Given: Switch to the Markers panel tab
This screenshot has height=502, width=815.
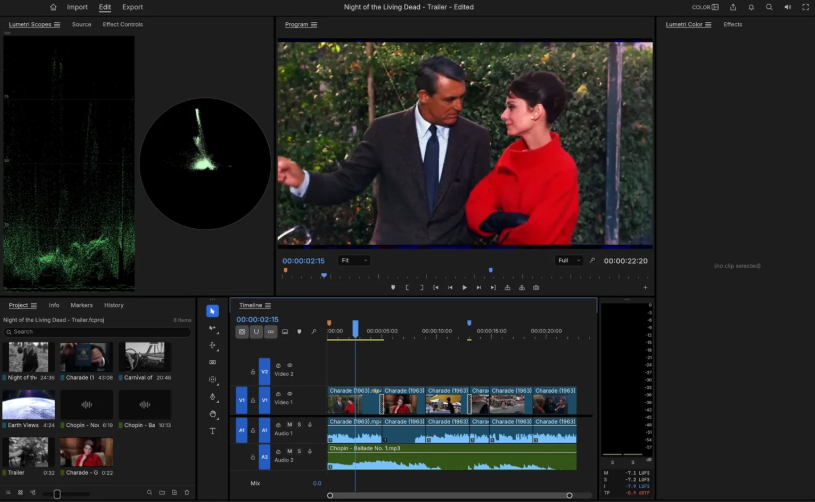Looking at the screenshot, I should (82, 305).
